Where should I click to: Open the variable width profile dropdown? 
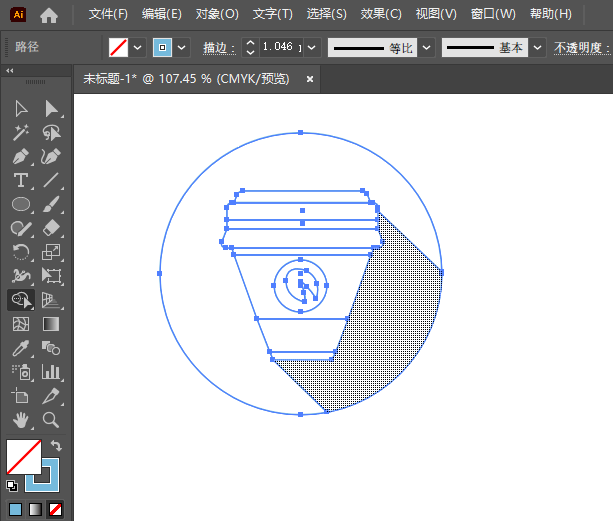427,48
